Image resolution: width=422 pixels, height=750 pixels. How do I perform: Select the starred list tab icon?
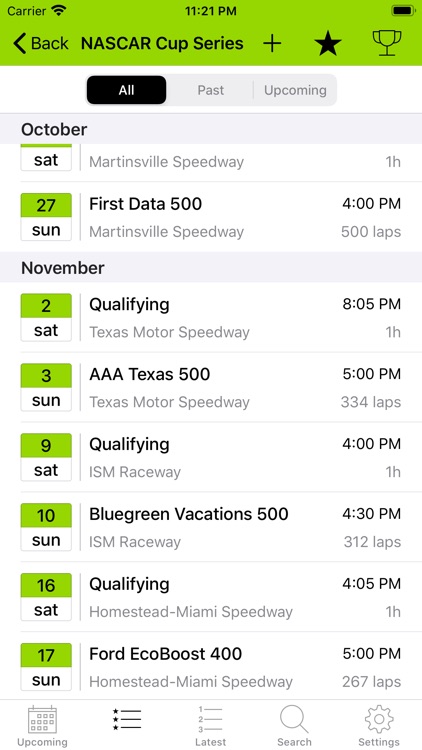(127, 719)
